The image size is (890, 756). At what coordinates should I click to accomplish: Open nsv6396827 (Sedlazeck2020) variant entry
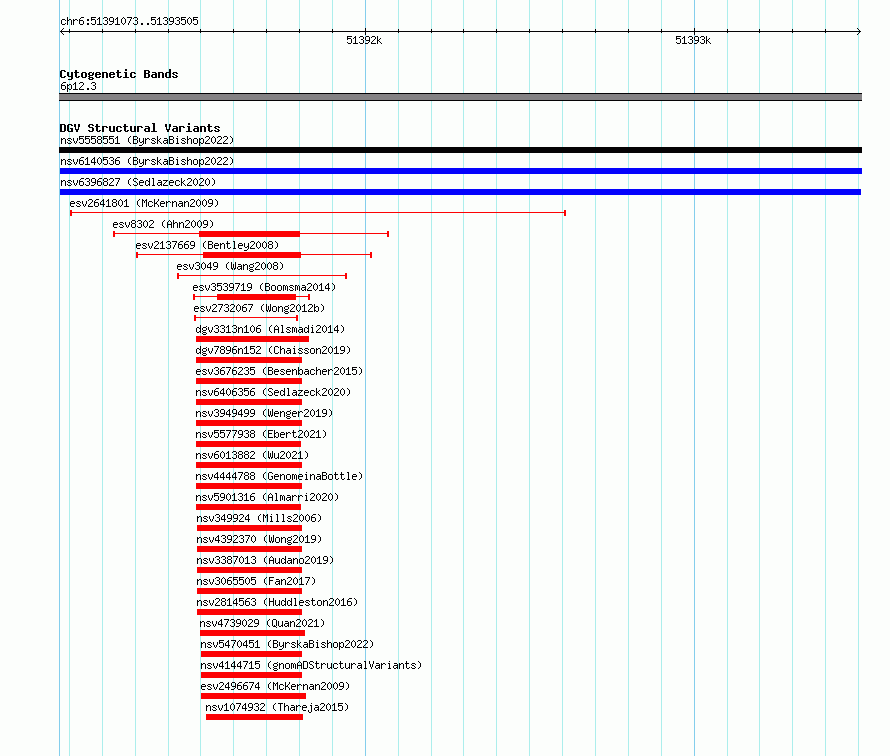pyautogui.click(x=138, y=182)
